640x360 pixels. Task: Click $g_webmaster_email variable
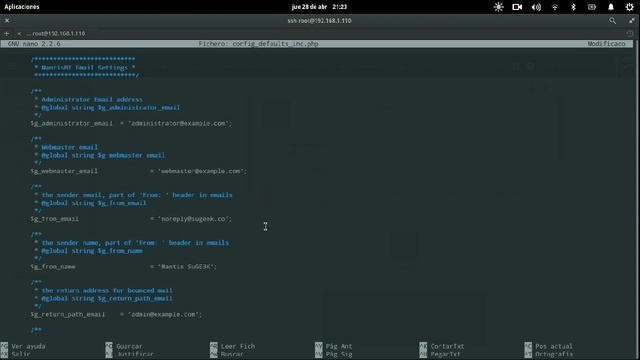tap(64, 171)
